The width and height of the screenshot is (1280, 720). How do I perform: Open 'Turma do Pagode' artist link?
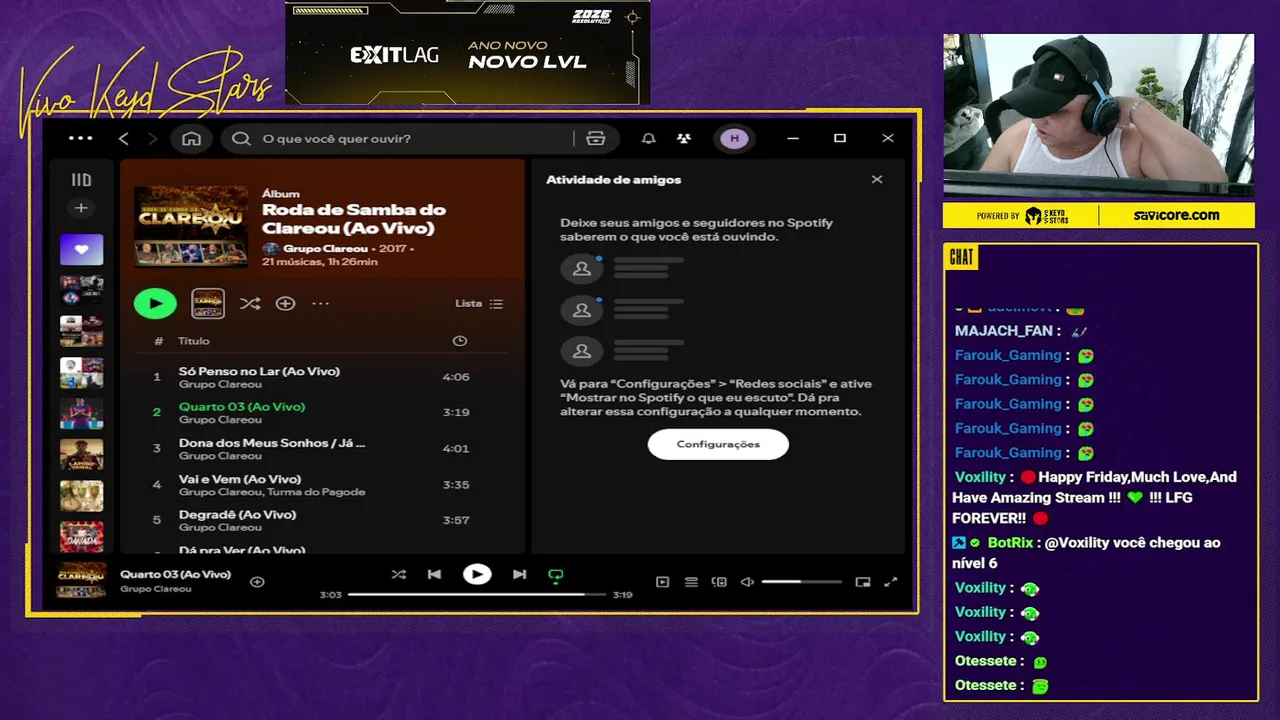317,492
